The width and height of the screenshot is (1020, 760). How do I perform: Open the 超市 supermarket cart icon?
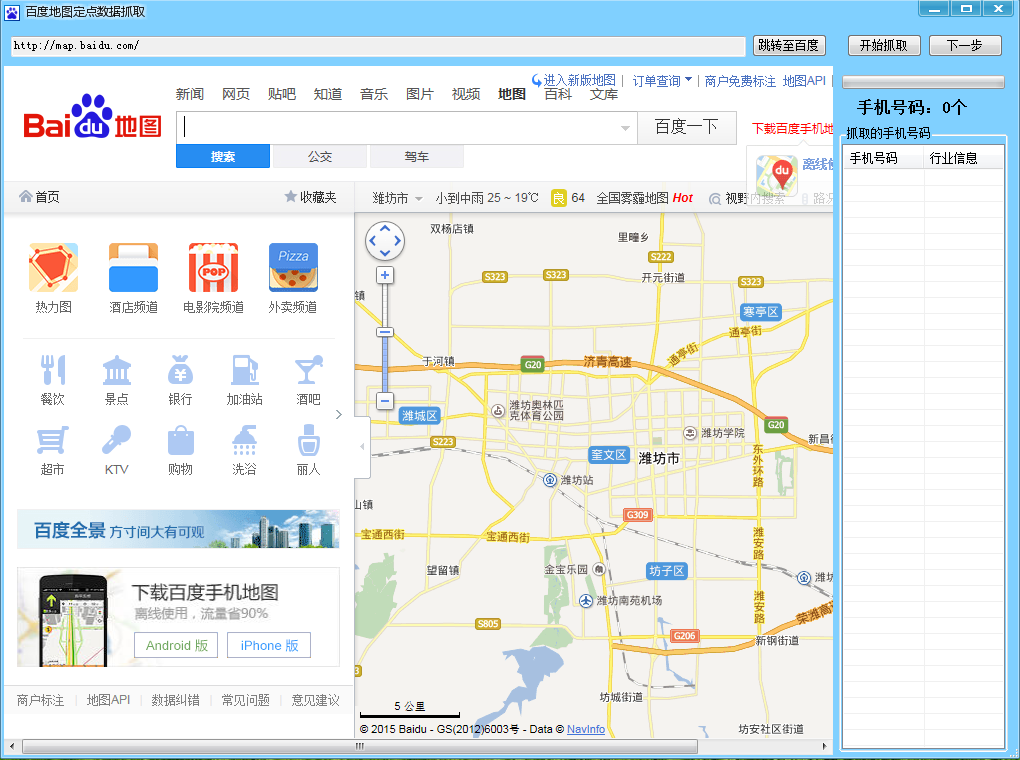point(52,441)
